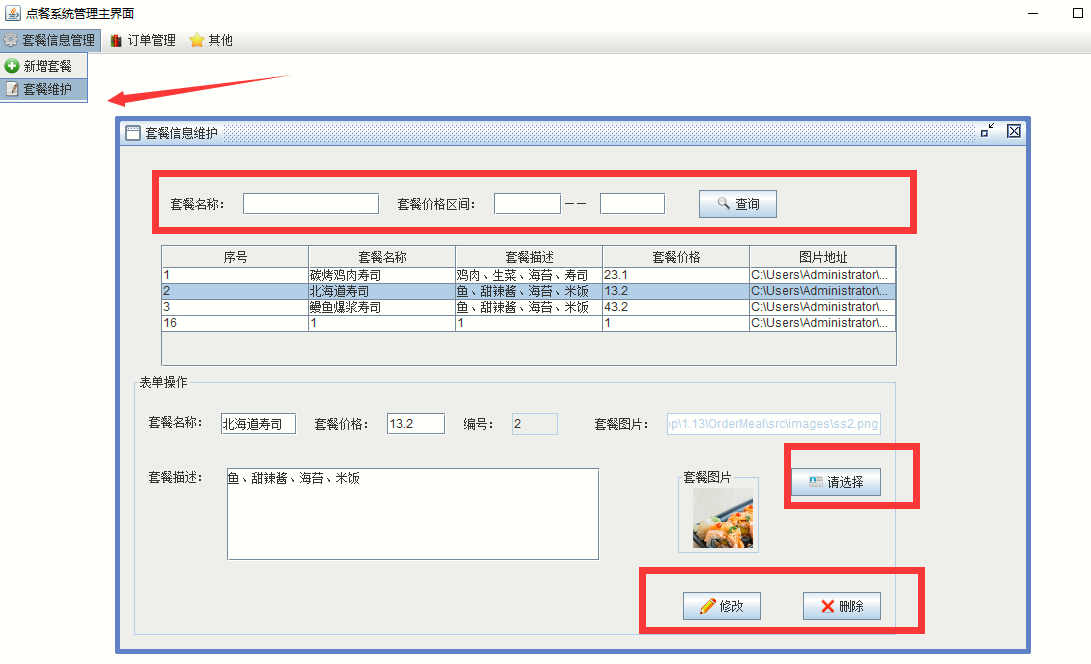Click the 套餐信息维护 window frame icon
The width and height of the screenshot is (1091, 664).
[x=133, y=133]
